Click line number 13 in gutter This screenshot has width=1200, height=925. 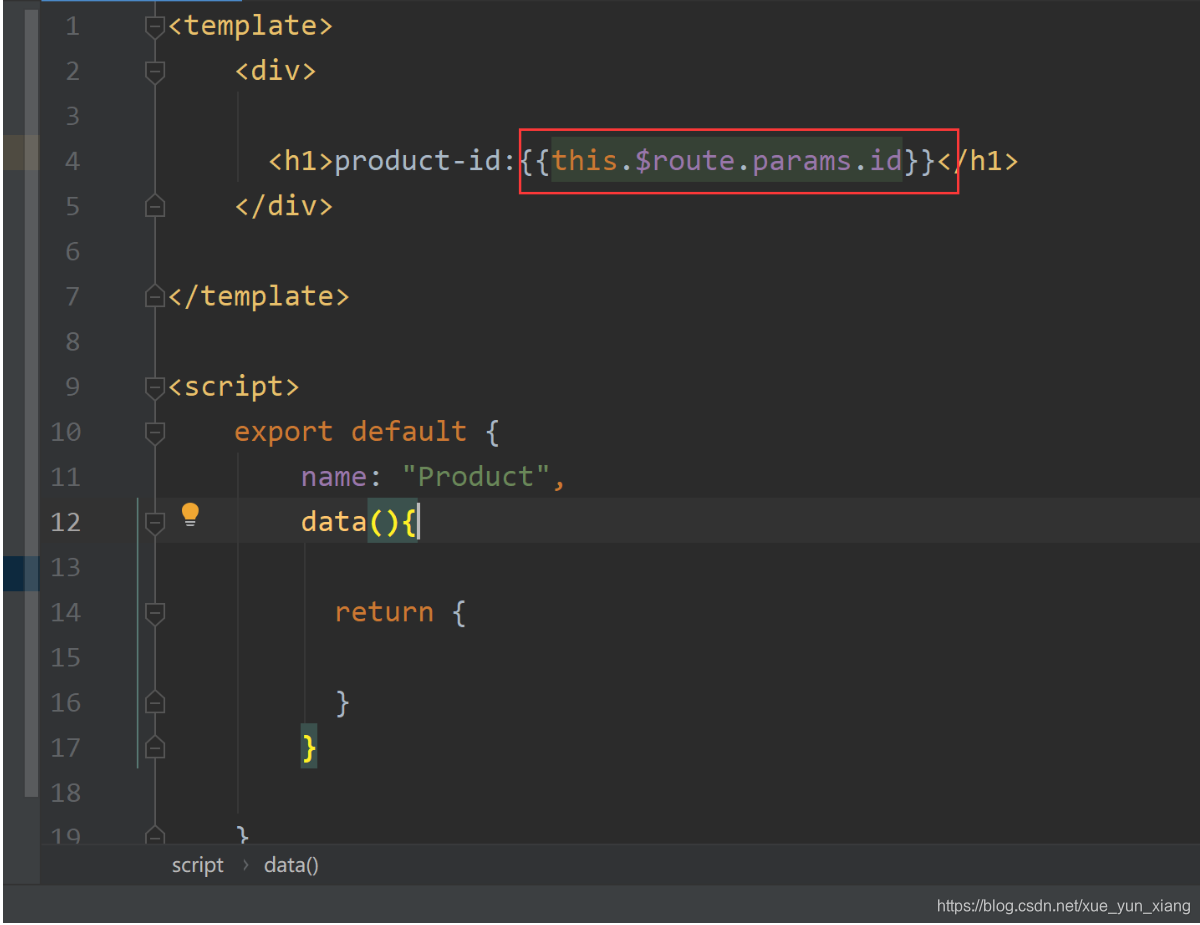(65, 567)
